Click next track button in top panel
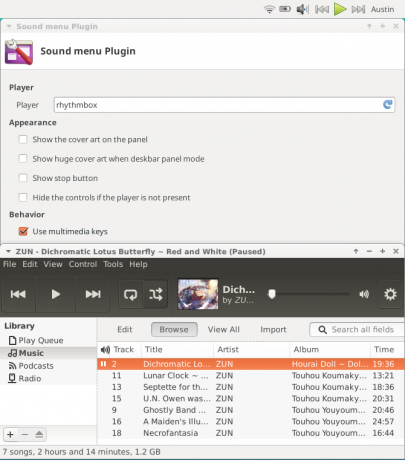The width and height of the screenshot is (405, 460). click(x=358, y=9)
